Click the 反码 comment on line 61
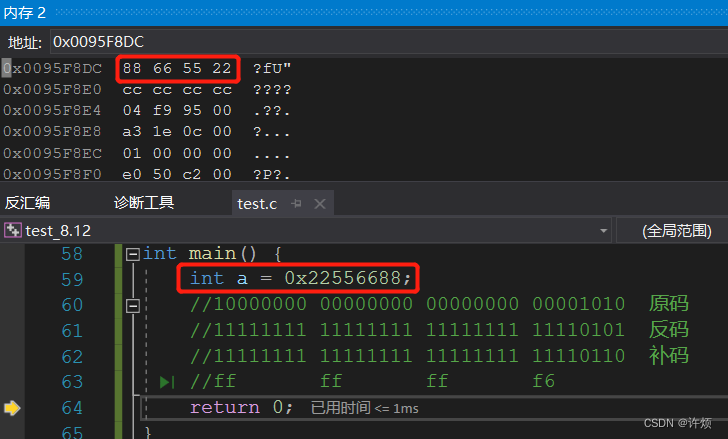The image size is (728, 439). 669,329
